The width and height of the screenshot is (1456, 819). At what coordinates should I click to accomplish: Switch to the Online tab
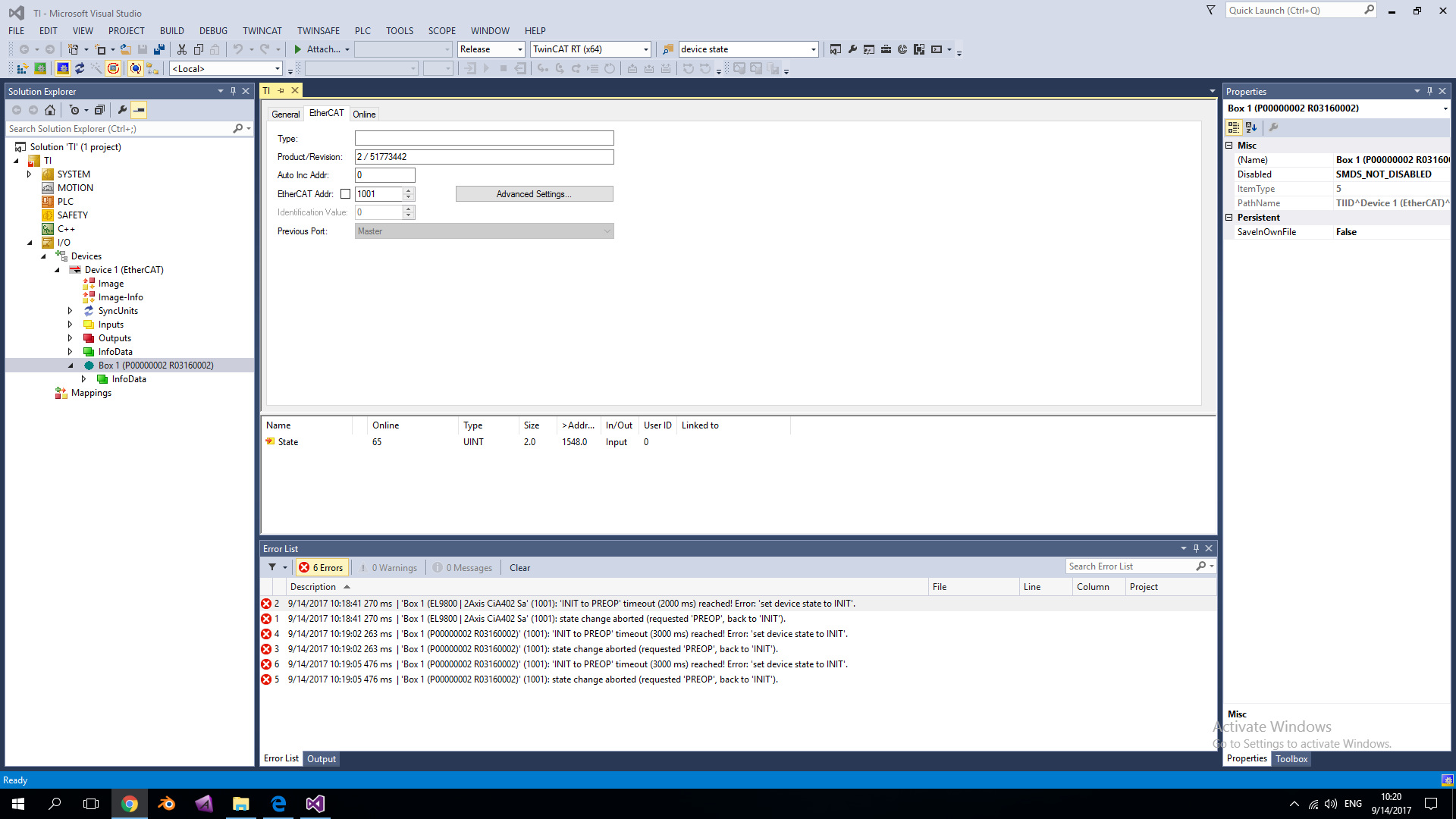364,115
